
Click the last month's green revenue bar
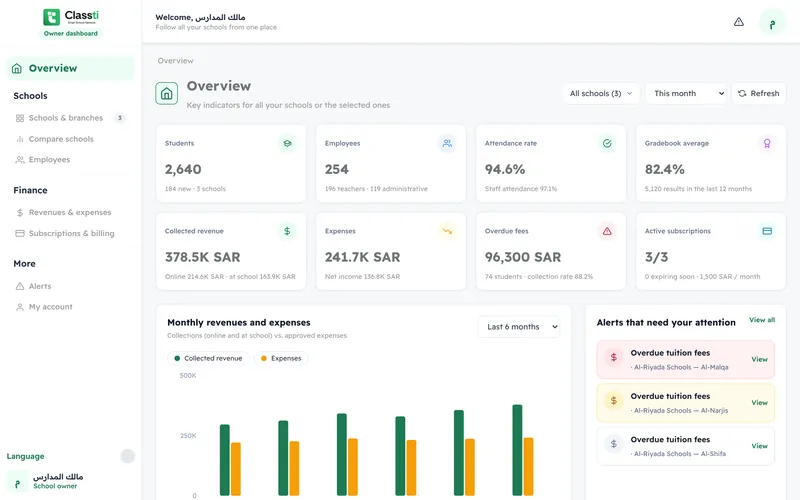pos(517,450)
